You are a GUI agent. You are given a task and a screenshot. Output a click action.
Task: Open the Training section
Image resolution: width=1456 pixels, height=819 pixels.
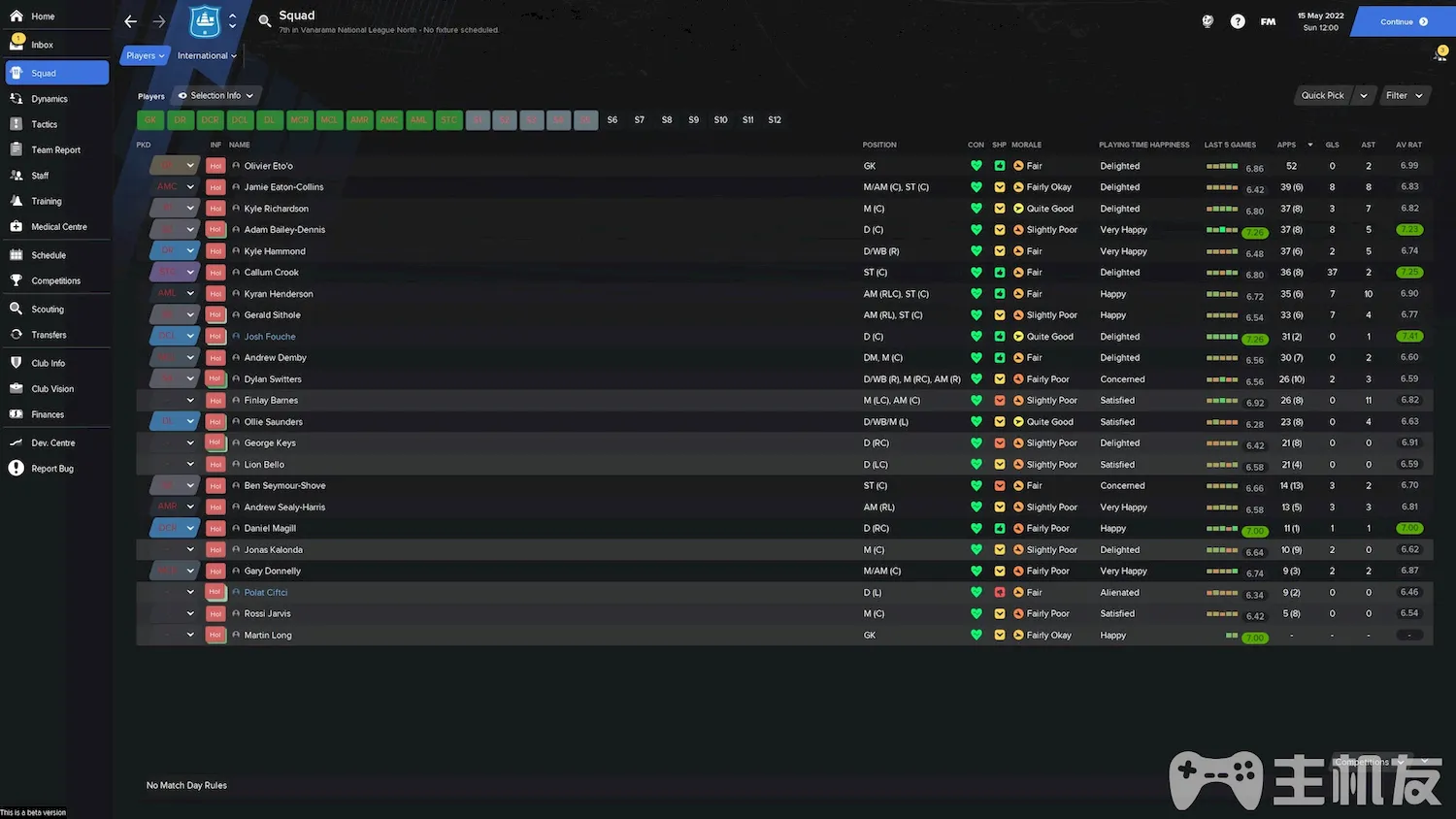point(46,201)
